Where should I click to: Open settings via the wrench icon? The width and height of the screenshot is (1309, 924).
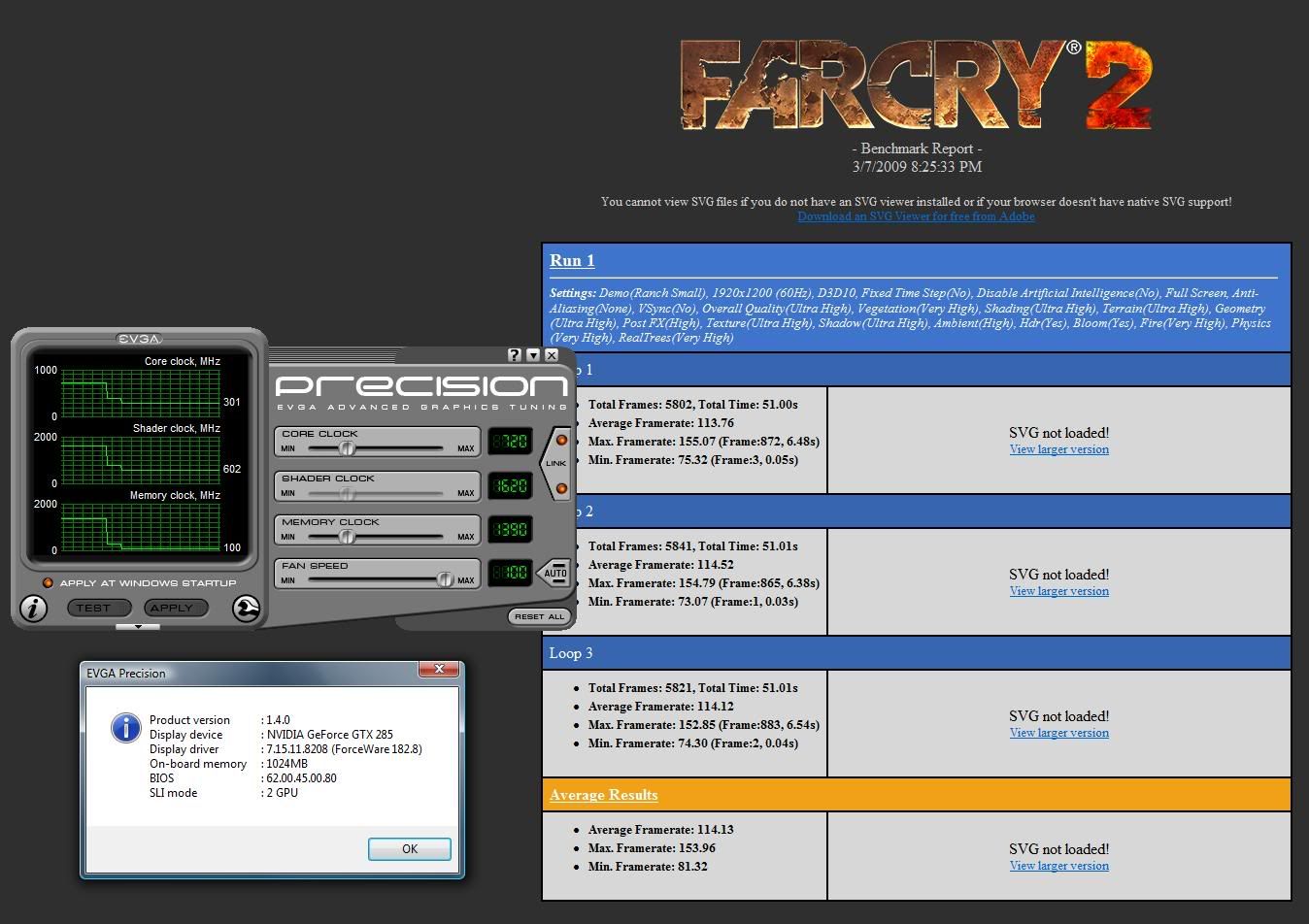[x=247, y=609]
